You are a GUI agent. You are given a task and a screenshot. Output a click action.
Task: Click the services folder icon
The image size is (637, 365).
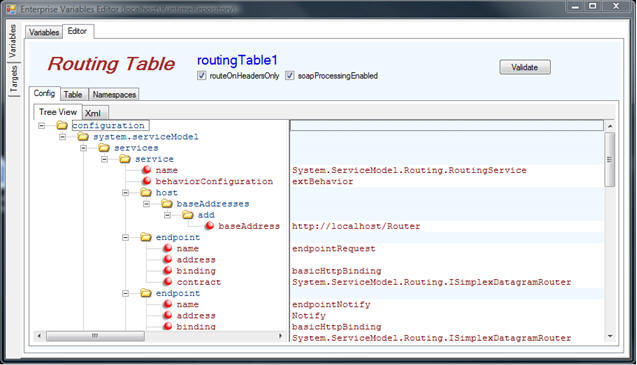click(104, 148)
